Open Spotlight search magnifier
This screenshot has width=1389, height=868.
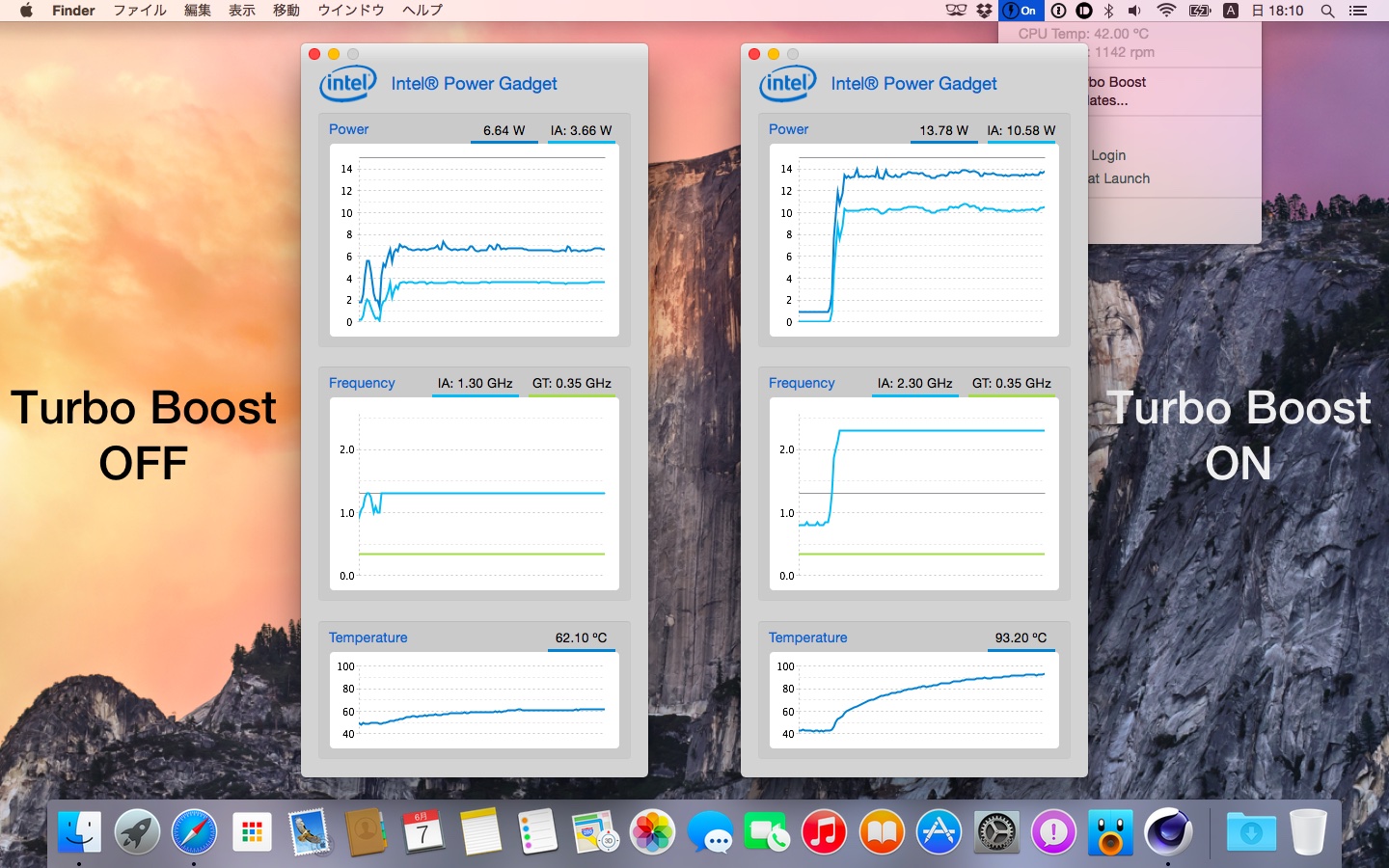[1327, 11]
